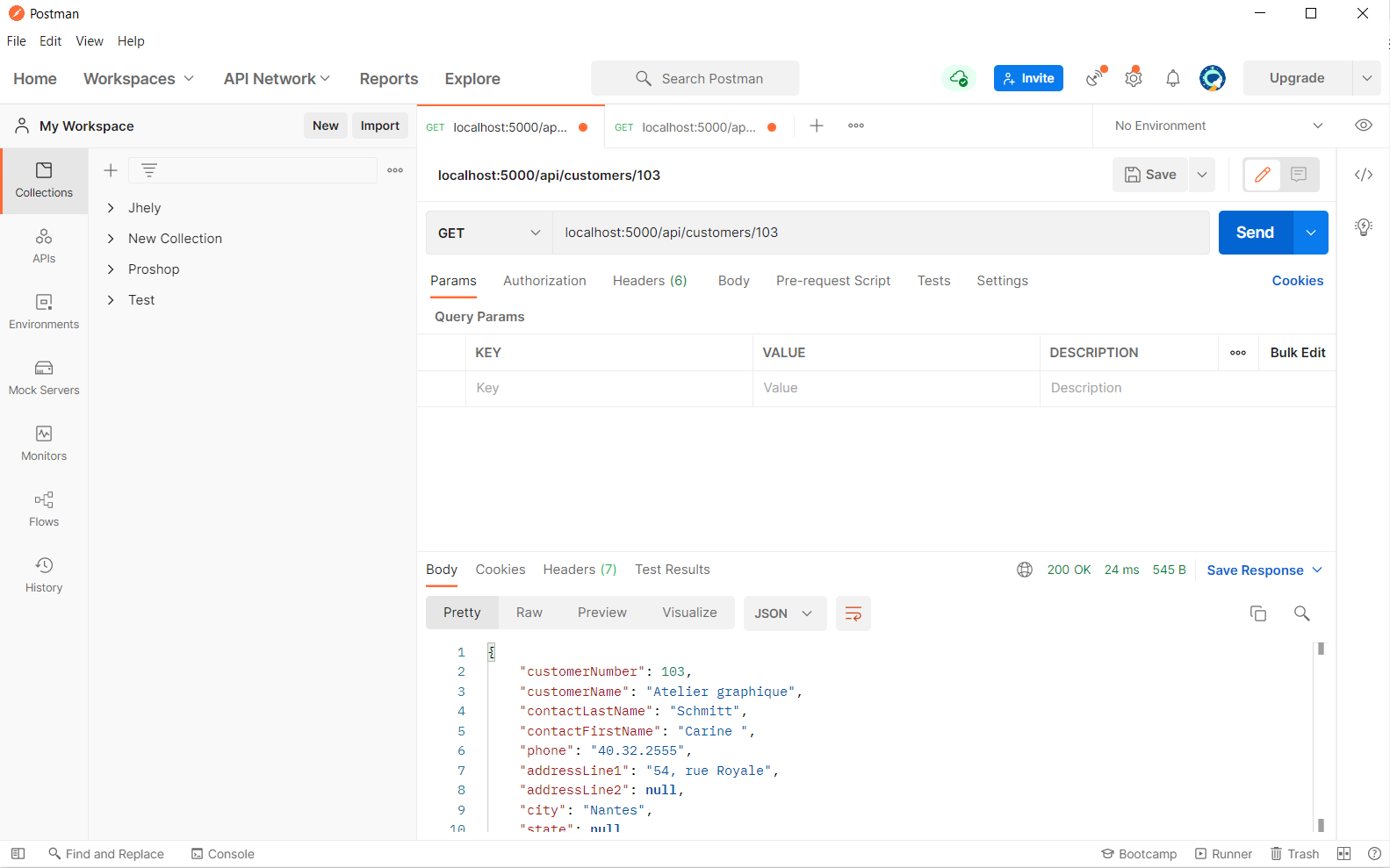Viewport: 1390px width, 868px height.
Task: Click the Send button
Action: point(1256,233)
